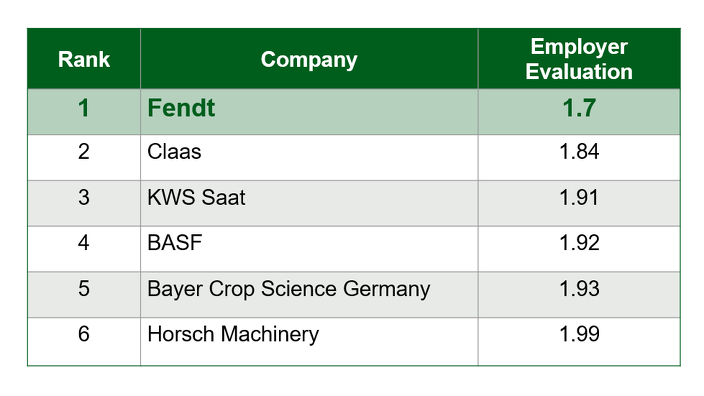The height and width of the screenshot is (396, 704).
Task: Select the KWS Saat cell
Action: point(309,203)
